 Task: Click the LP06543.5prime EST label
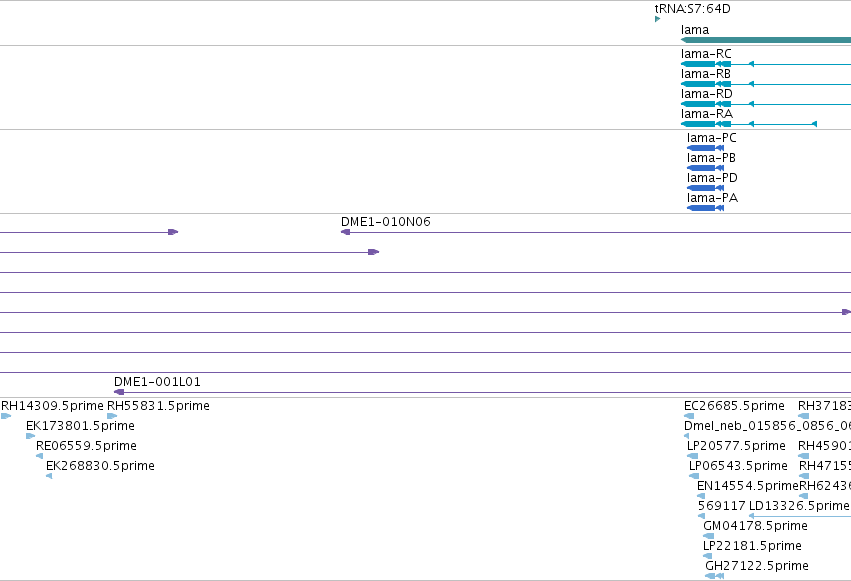pos(738,466)
